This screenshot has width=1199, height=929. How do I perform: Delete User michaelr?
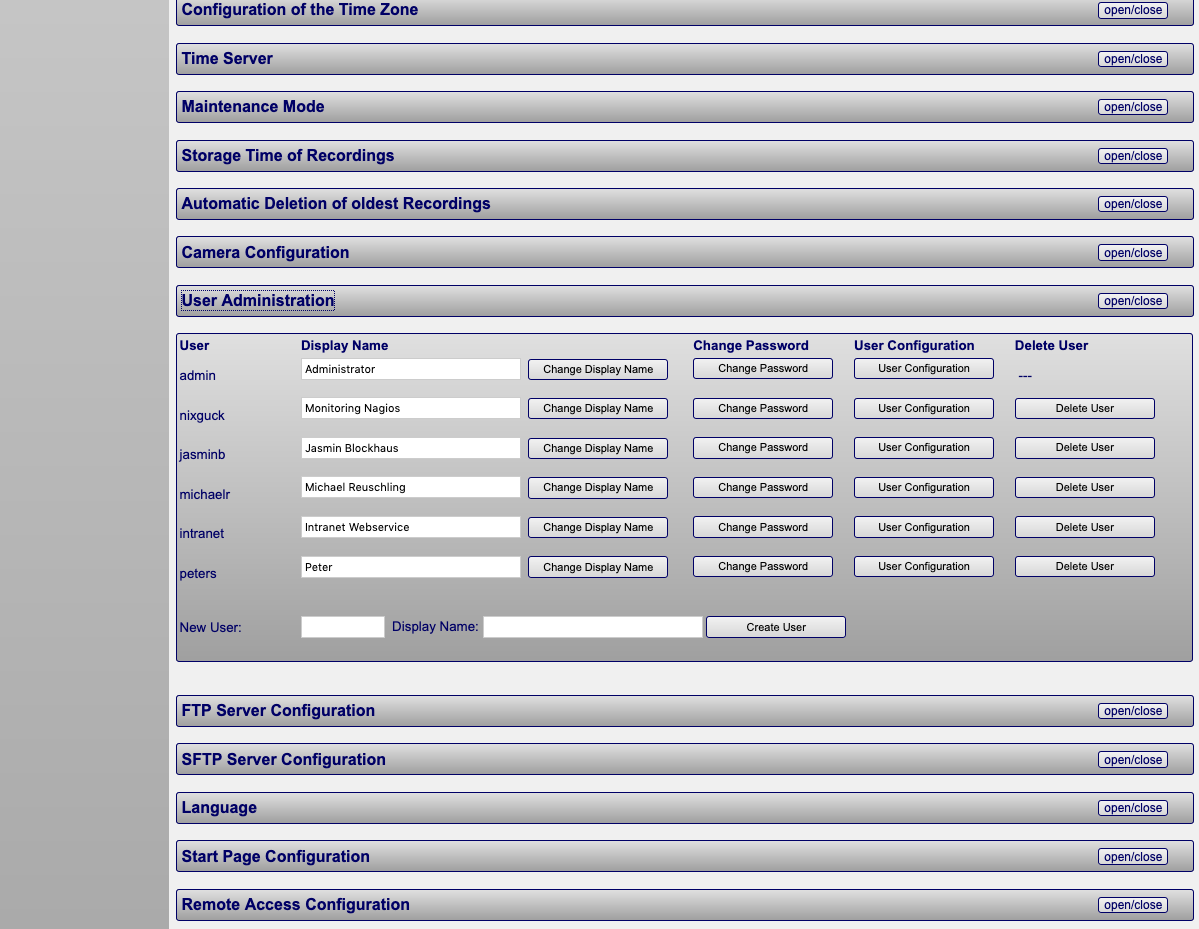[x=1084, y=487]
